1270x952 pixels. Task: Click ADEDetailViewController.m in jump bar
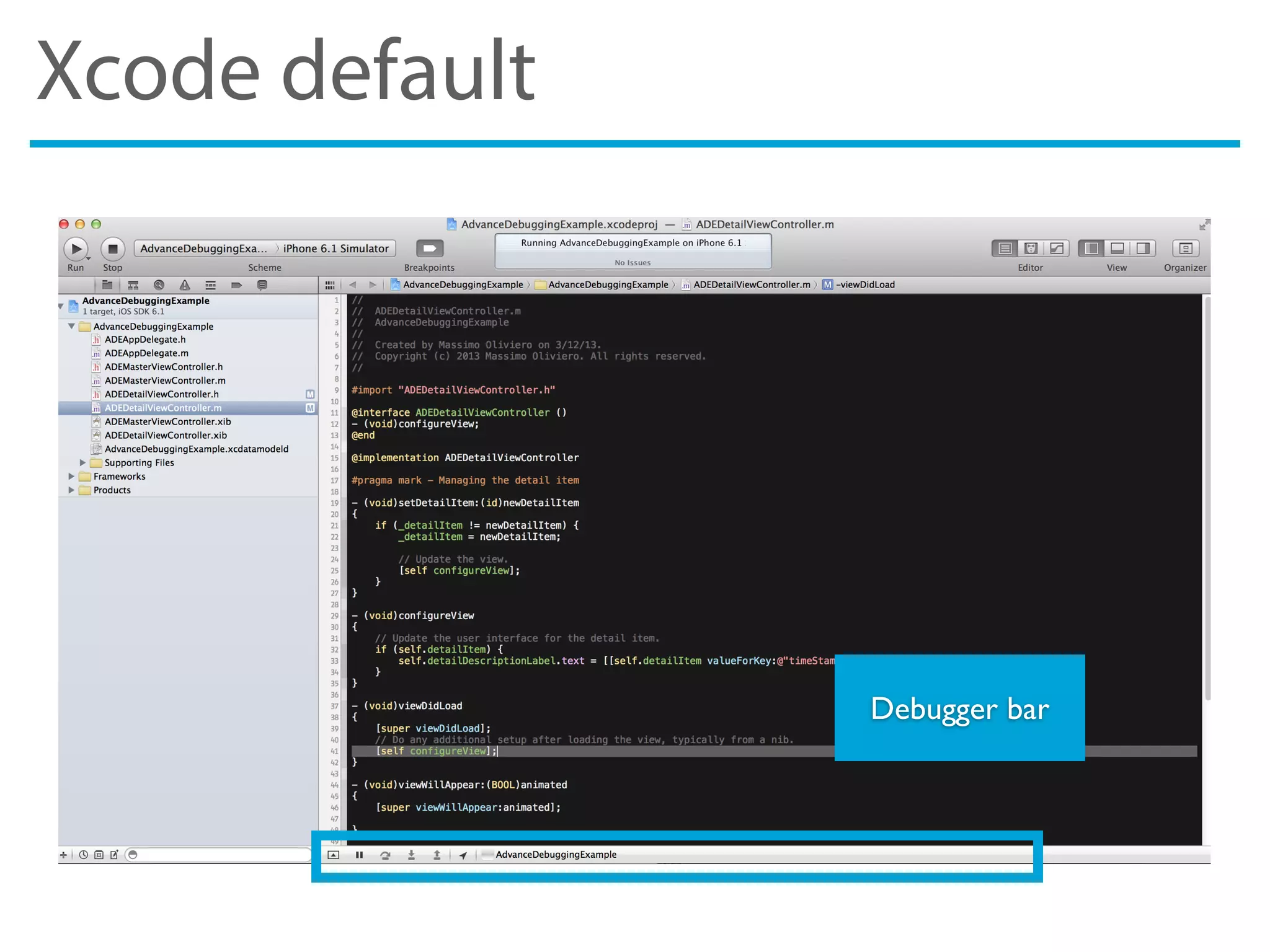[746, 284]
